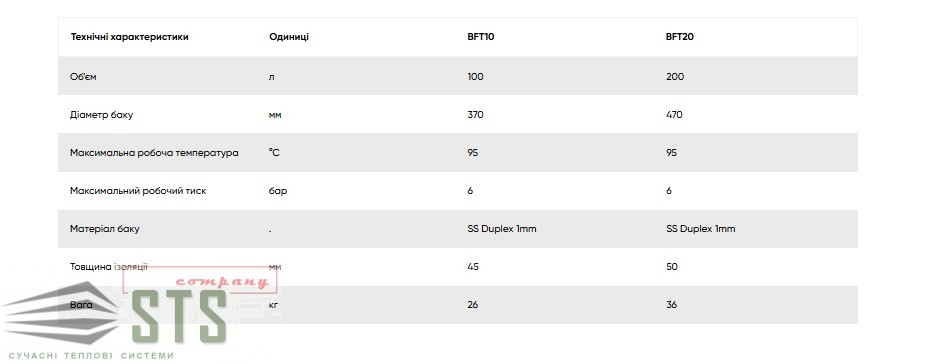Click the Одиниці column header
939x364 pixels.
[x=289, y=37]
